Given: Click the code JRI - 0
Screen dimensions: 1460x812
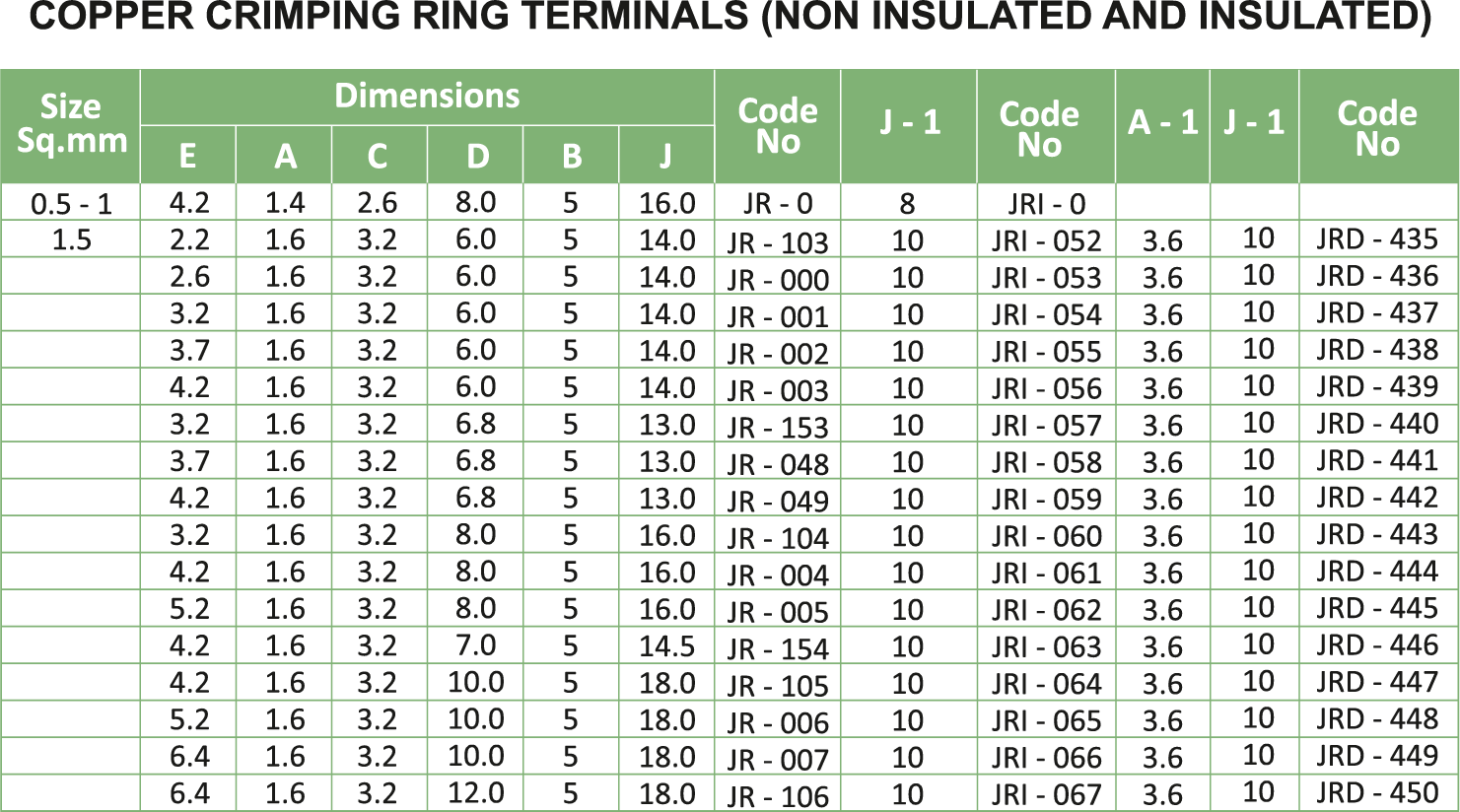Looking at the screenshot, I should [x=1046, y=205].
